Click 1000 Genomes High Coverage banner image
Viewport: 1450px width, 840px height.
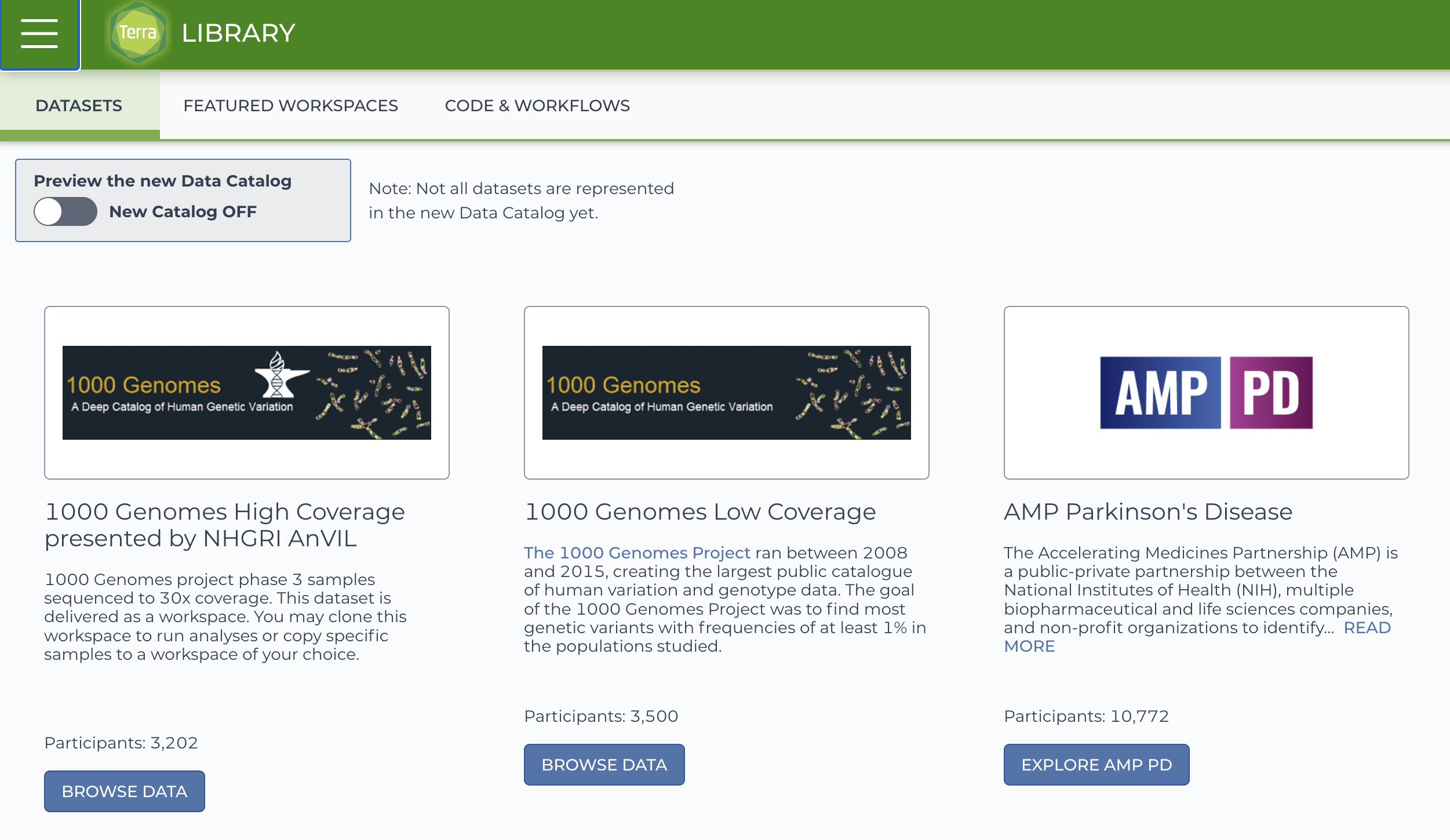pyautogui.click(x=246, y=393)
